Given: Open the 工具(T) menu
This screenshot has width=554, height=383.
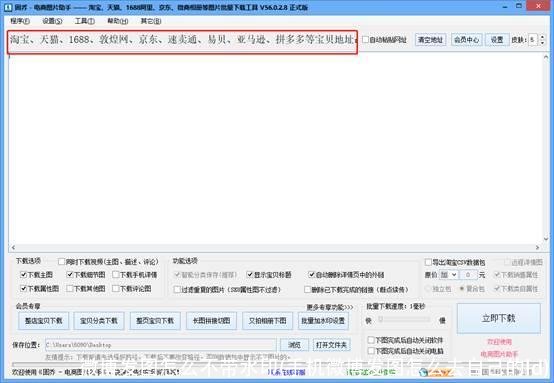Looking at the screenshot, I should (85, 21).
